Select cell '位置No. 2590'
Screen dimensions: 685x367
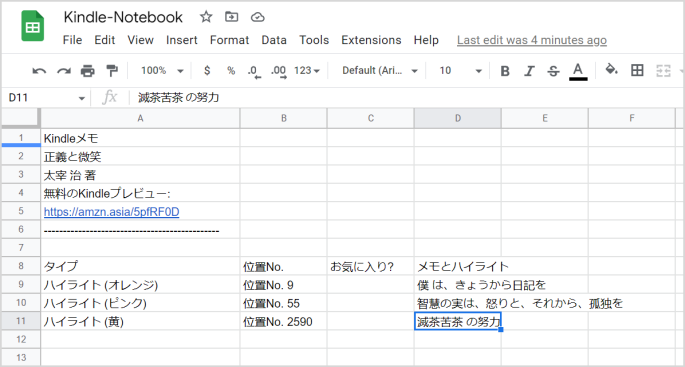click(283, 321)
